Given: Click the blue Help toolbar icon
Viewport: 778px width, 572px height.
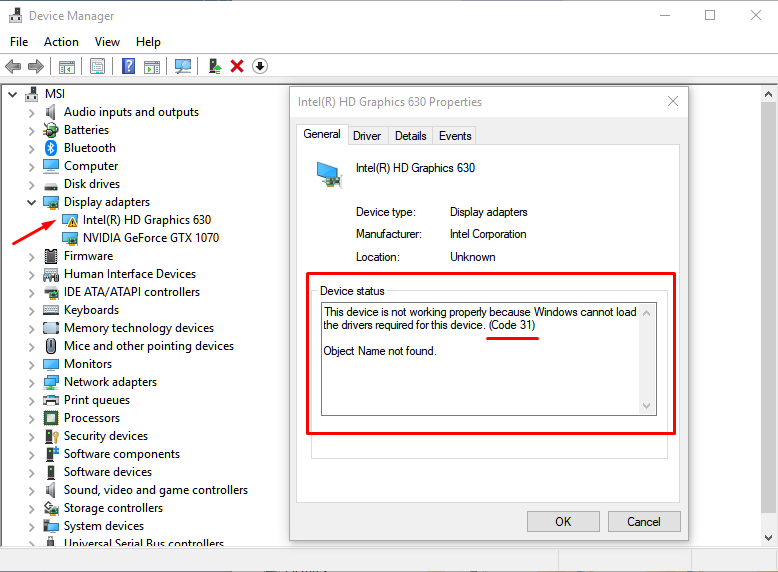Looking at the screenshot, I should 129,66.
